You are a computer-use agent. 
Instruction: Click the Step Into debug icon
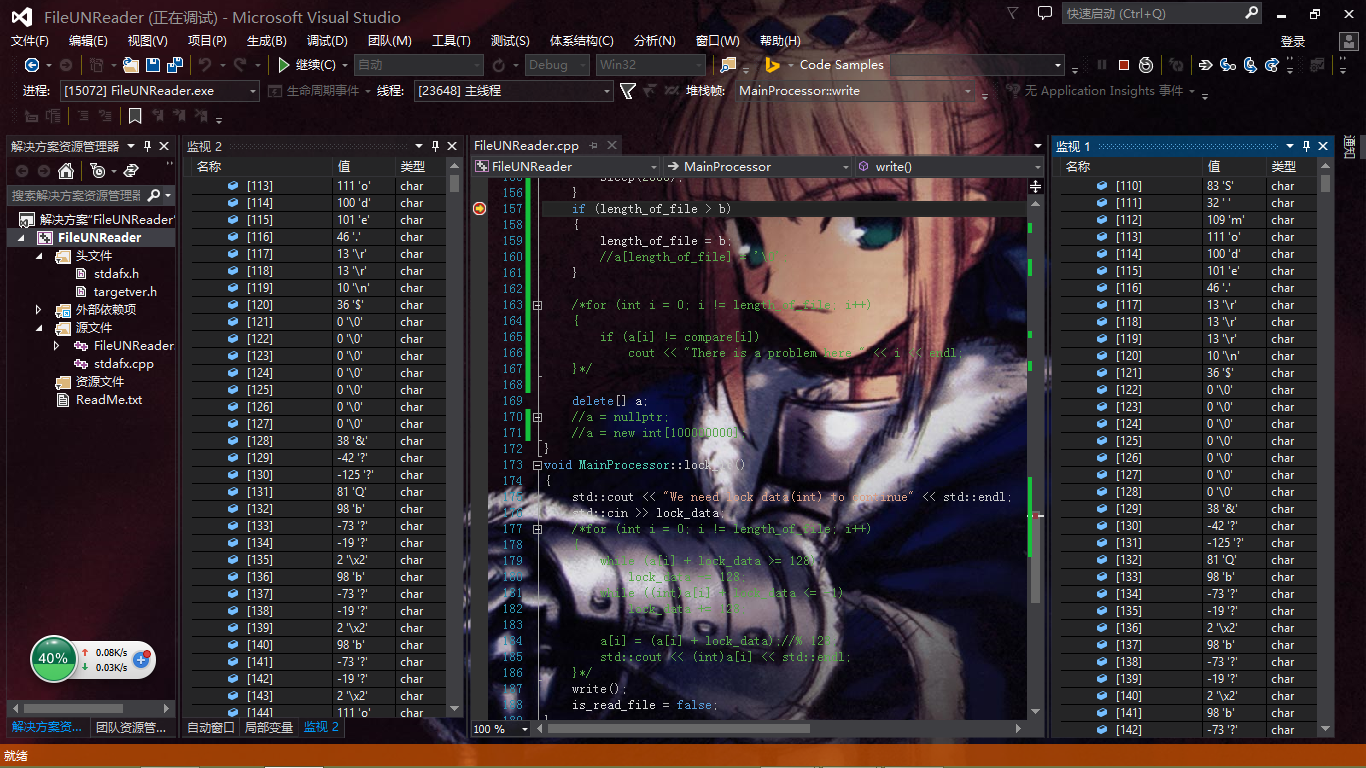coord(1229,65)
